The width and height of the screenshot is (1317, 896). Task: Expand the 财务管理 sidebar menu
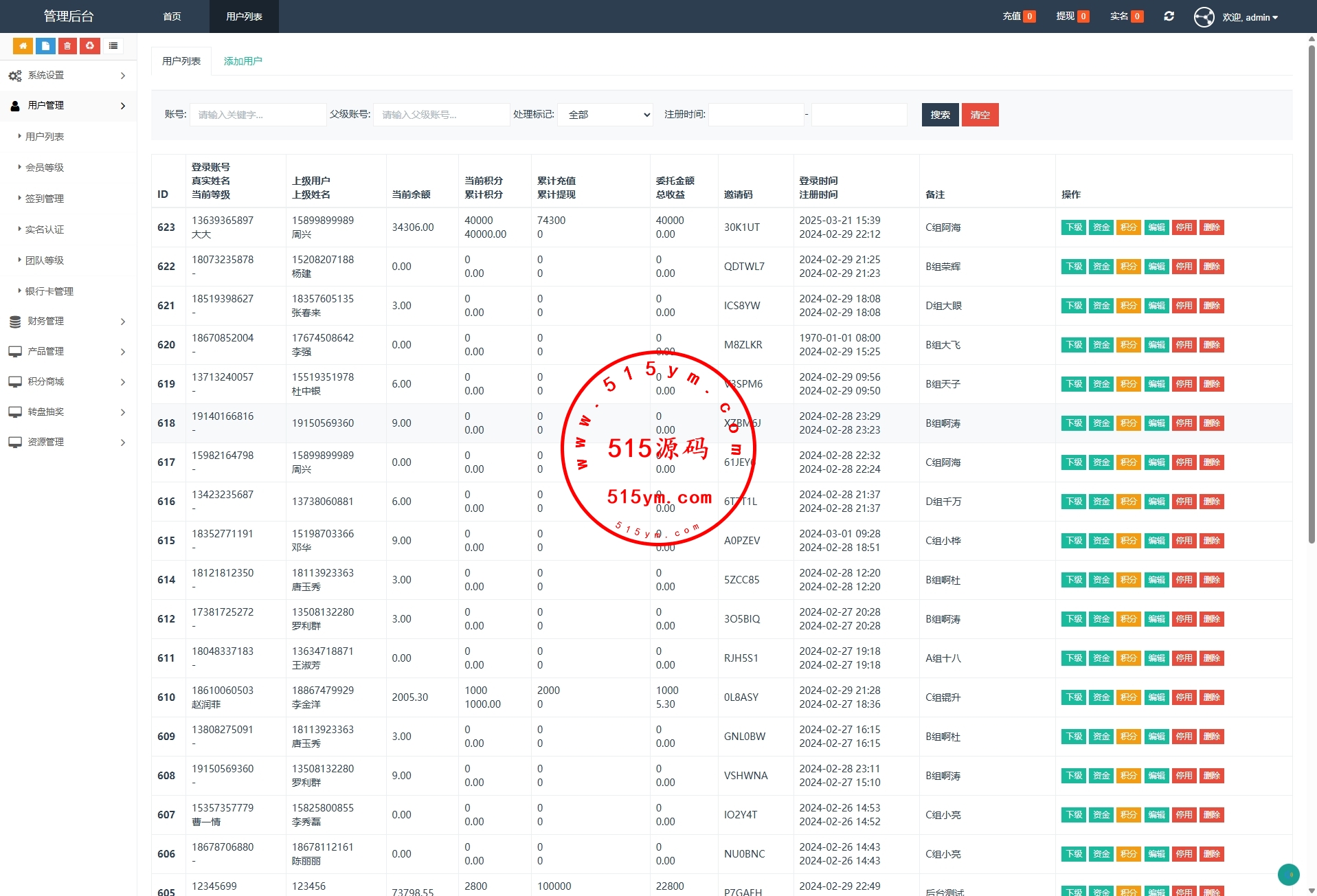click(68, 321)
